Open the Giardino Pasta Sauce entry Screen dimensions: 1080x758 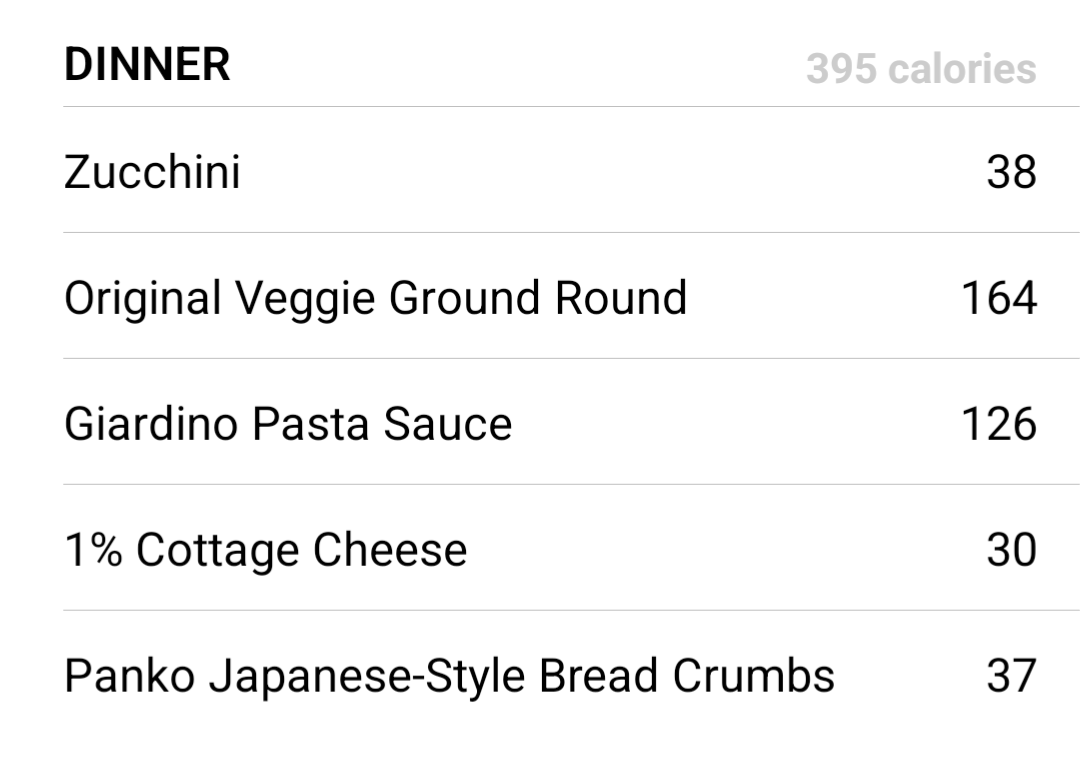(572, 422)
